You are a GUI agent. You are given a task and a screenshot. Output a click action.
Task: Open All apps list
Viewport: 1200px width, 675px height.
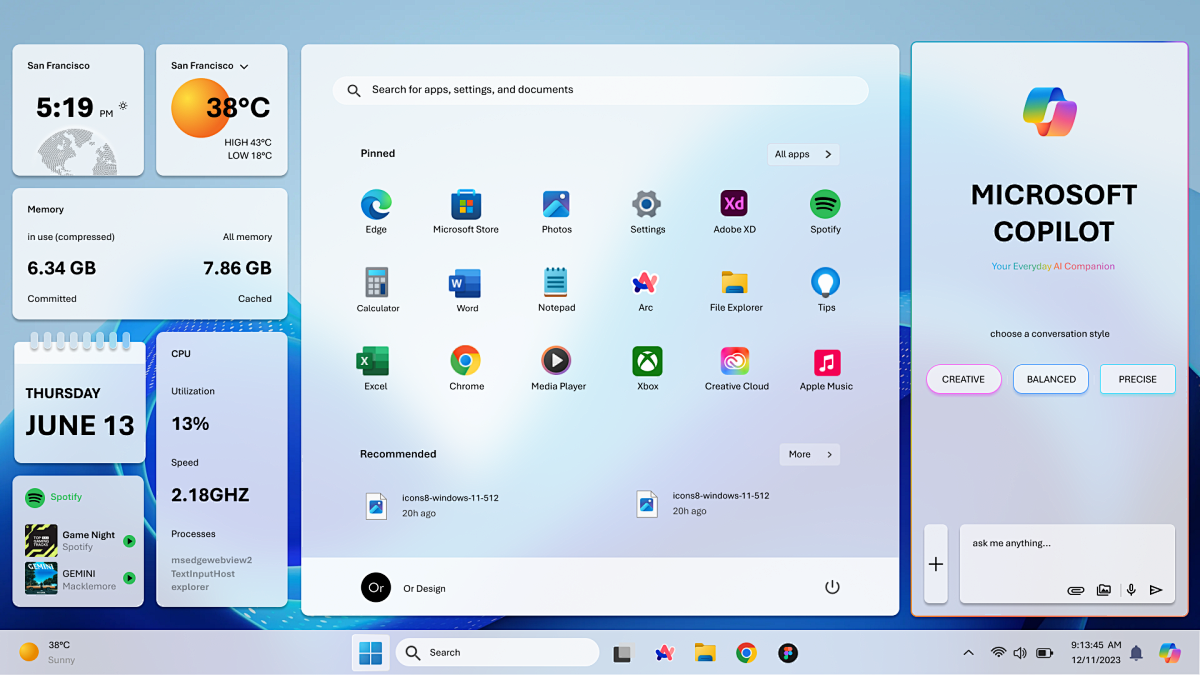tap(803, 154)
